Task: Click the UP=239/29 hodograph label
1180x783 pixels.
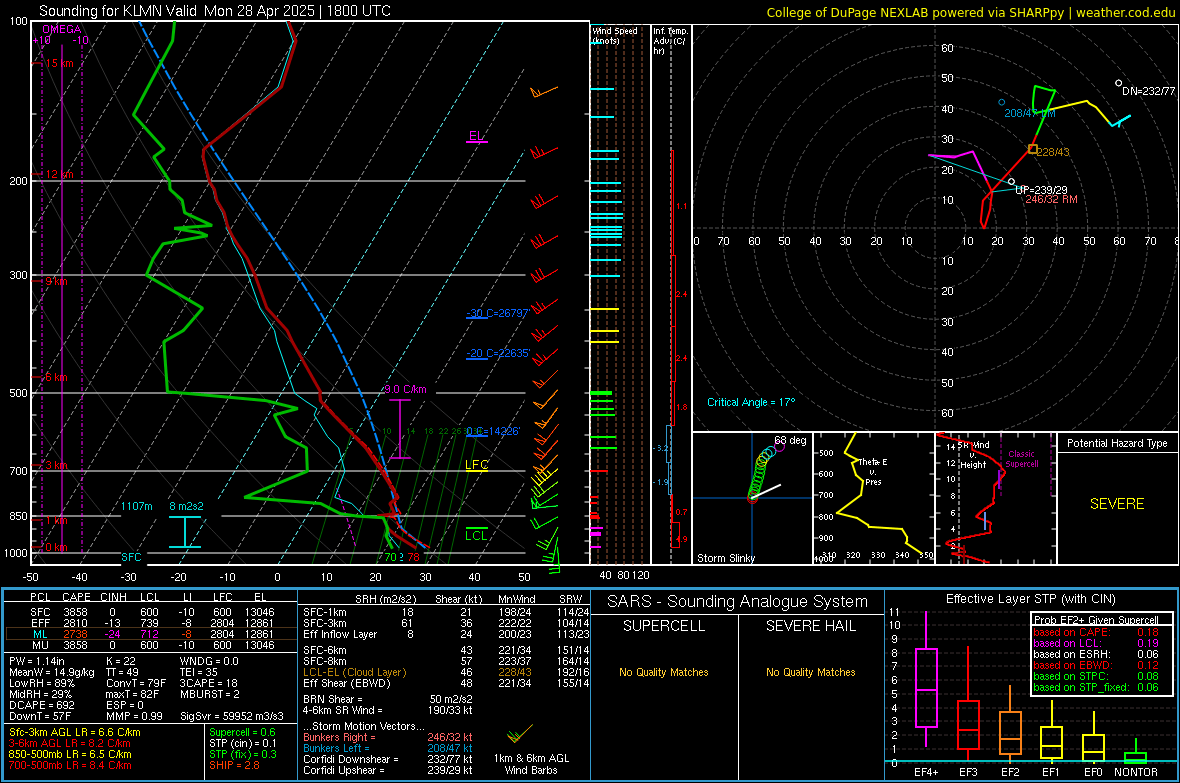Action: [x=1042, y=190]
